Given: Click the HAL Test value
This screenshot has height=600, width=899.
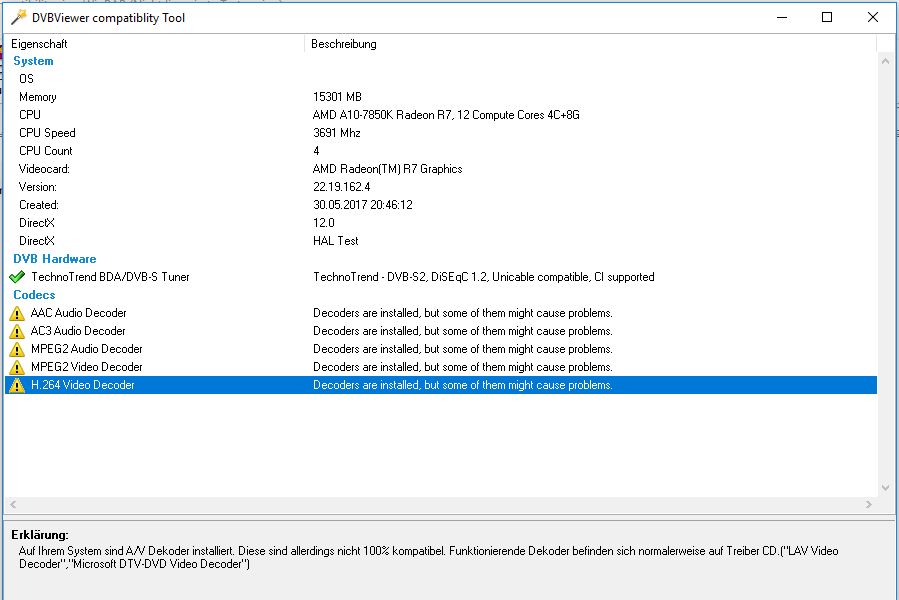Looking at the screenshot, I should tap(336, 241).
